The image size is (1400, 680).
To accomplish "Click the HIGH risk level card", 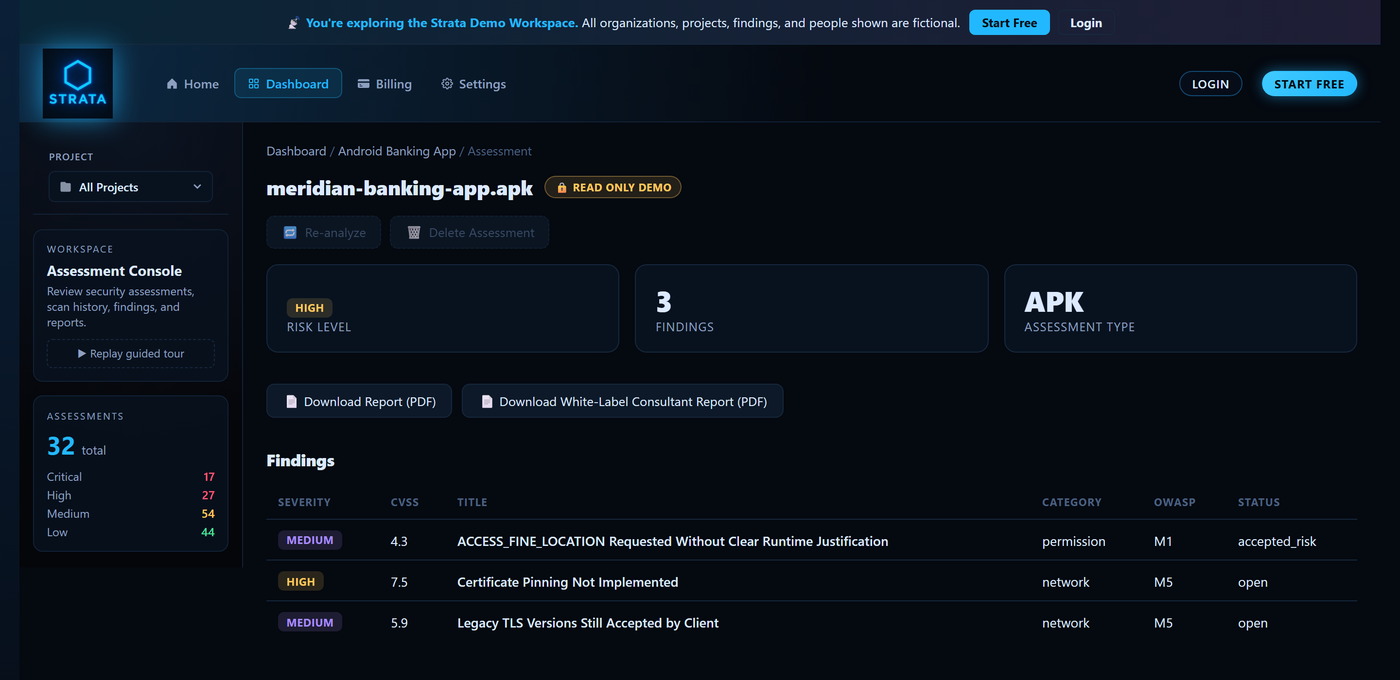I will (x=443, y=308).
